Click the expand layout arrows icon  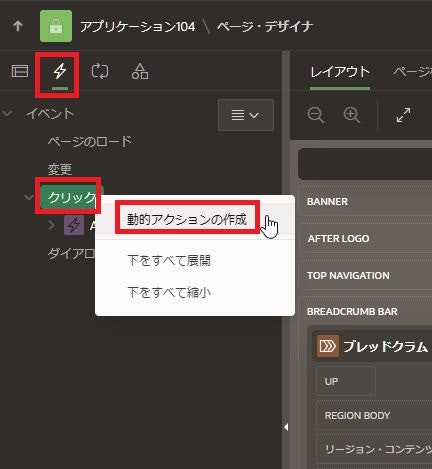(403, 115)
